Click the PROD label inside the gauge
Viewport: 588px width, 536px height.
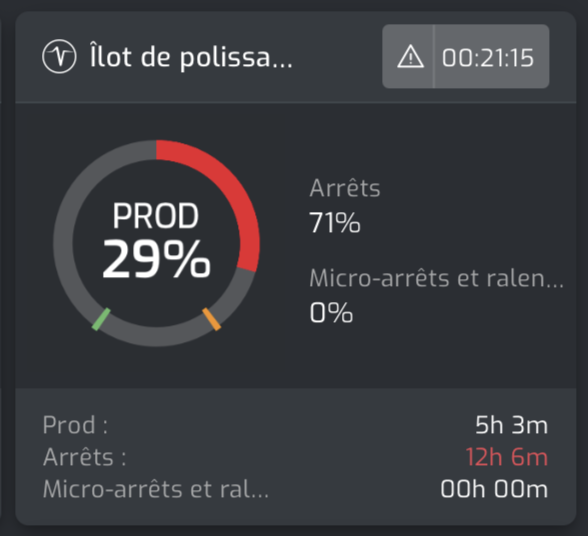(156, 216)
